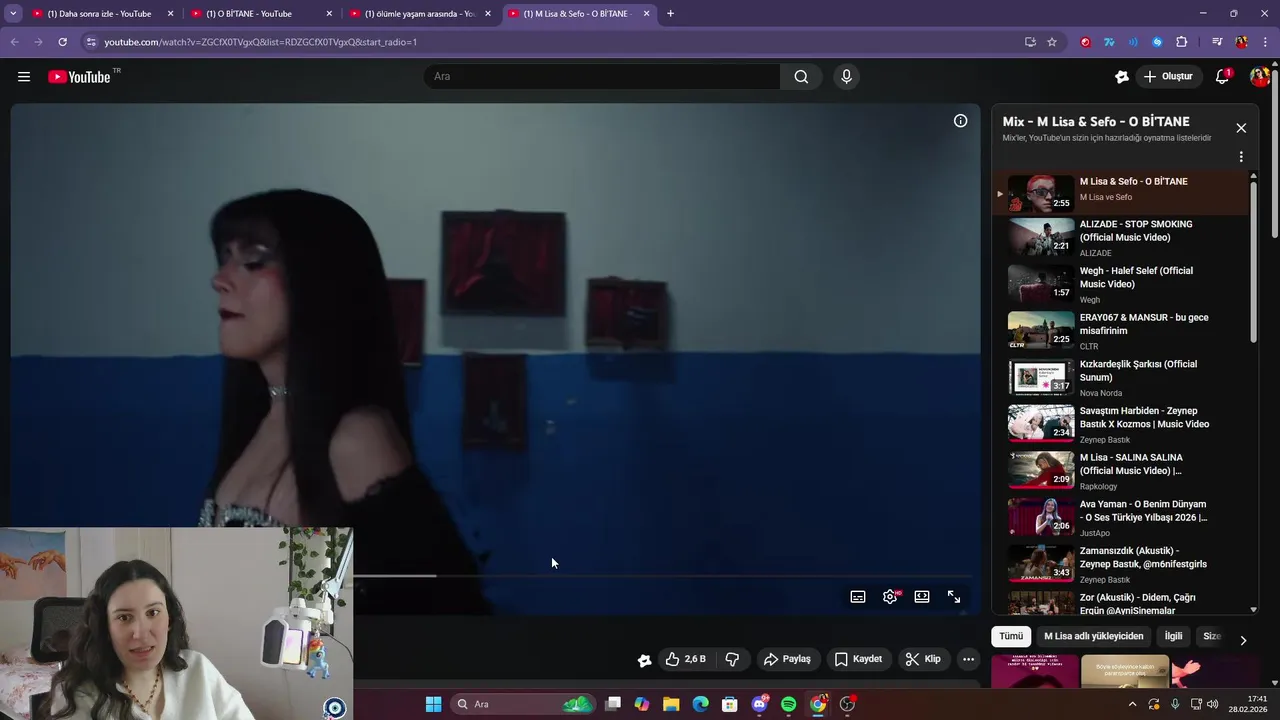Play Wegh - Halef Selef video
This screenshot has width=1280, height=720.
click(1120, 285)
